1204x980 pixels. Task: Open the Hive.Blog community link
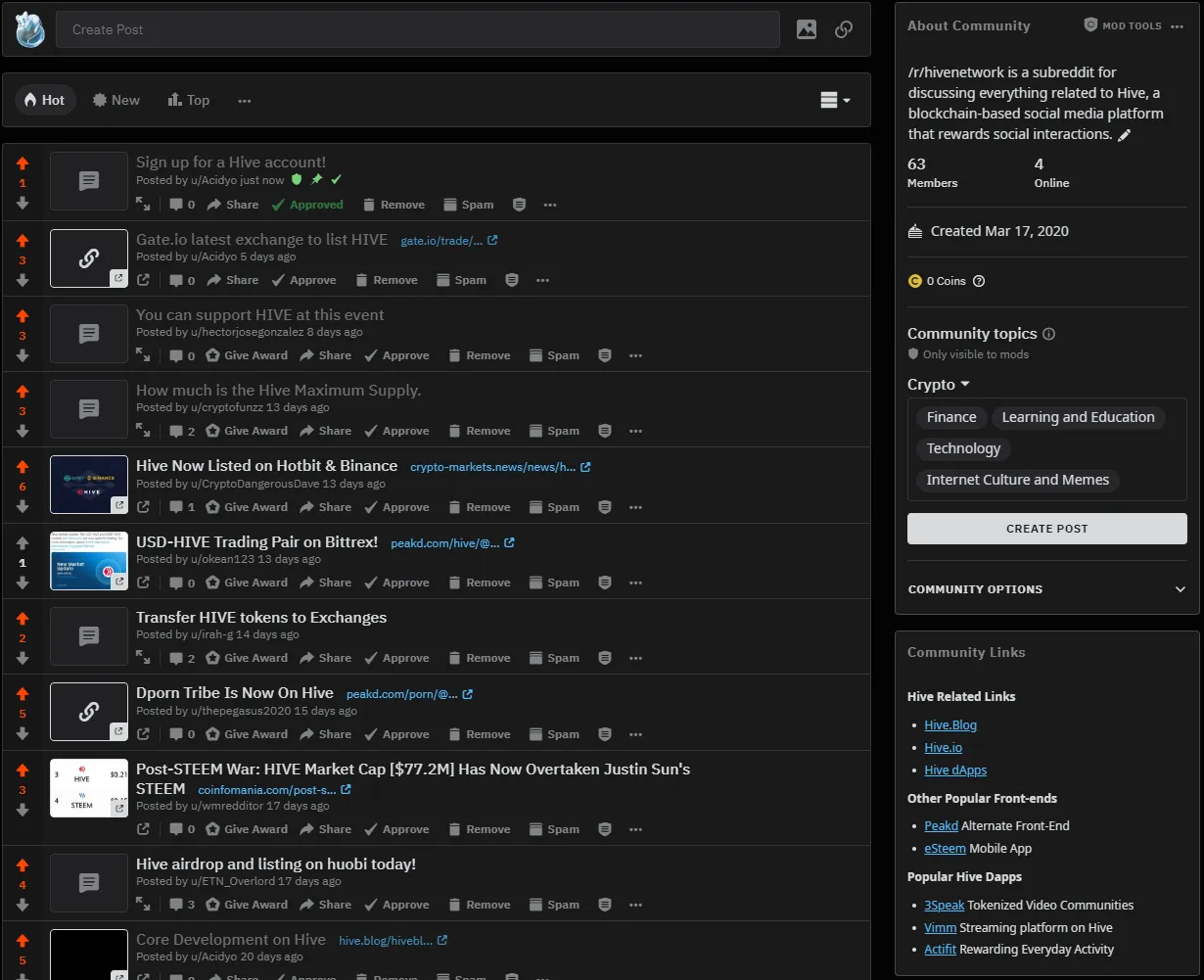[950, 725]
